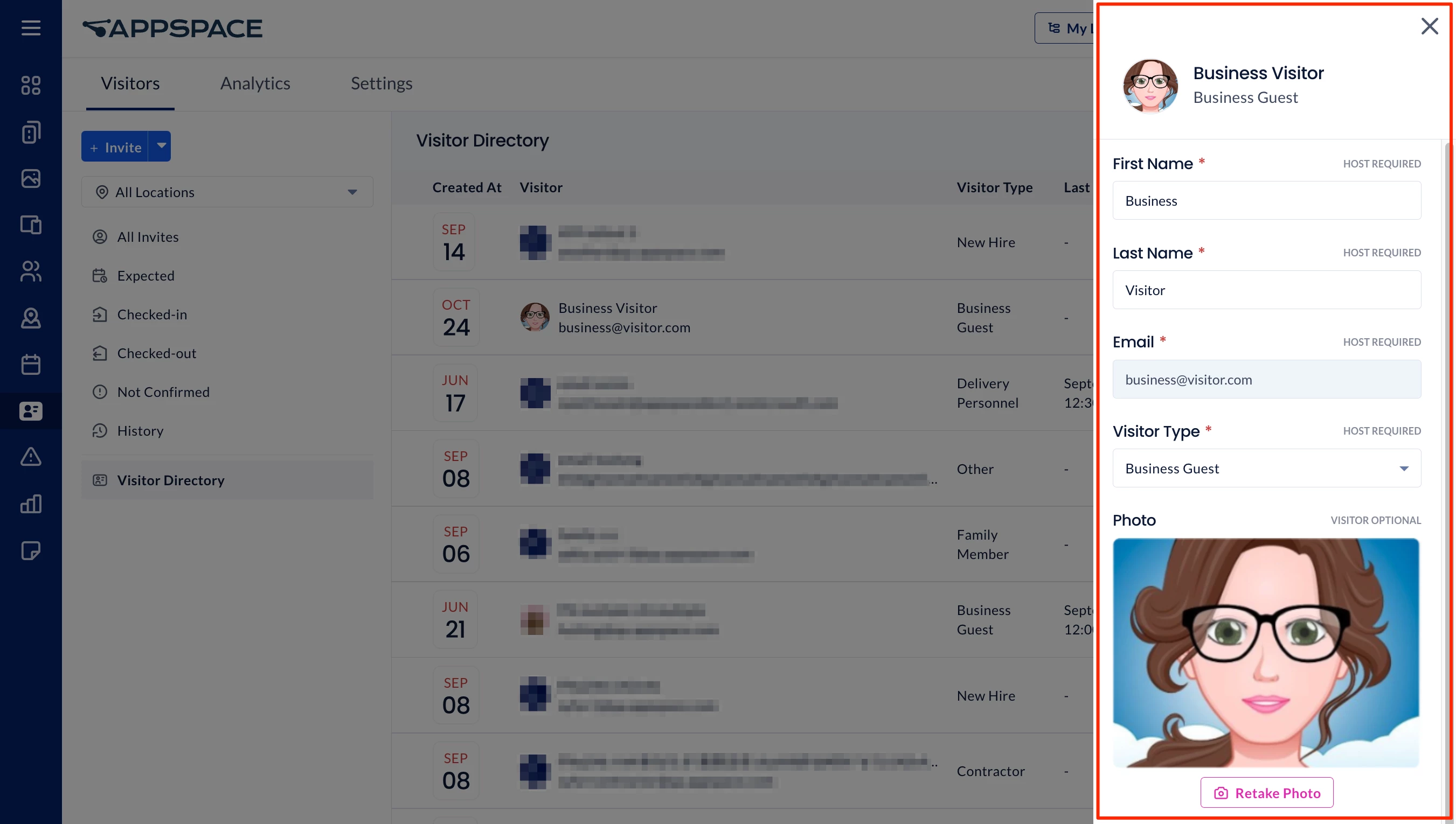Viewport: 1456px width, 824px height.
Task: Open the users group icon in sidebar
Action: (31, 271)
